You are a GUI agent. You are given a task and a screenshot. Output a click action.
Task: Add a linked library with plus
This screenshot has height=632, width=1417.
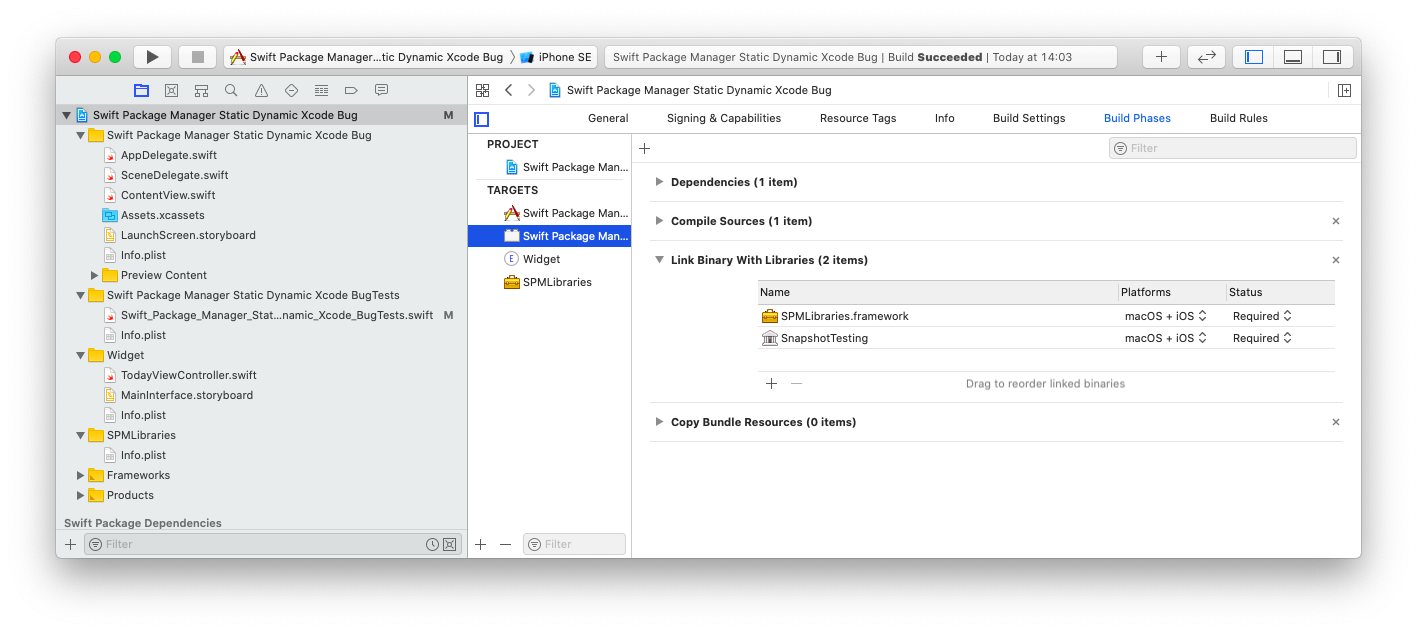pos(771,384)
